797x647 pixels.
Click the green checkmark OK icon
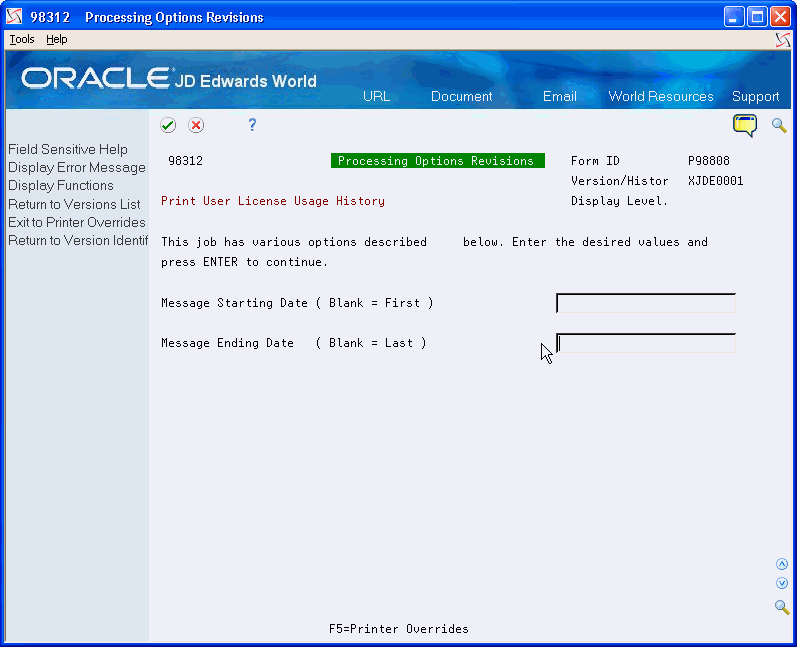[x=168, y=125]
